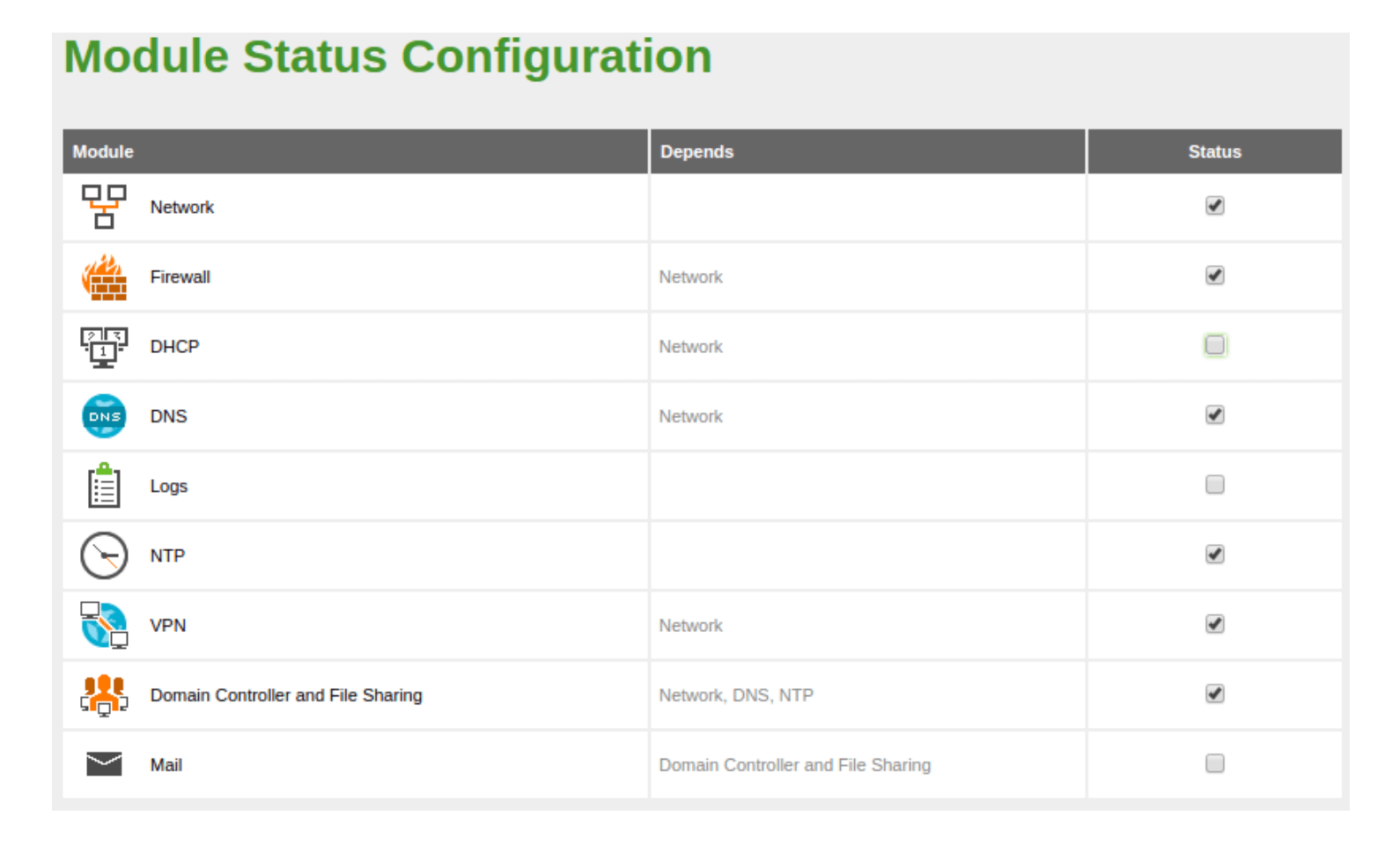
Task: Click the blue DNS globe icon
Action: click(x=104, y=416)
